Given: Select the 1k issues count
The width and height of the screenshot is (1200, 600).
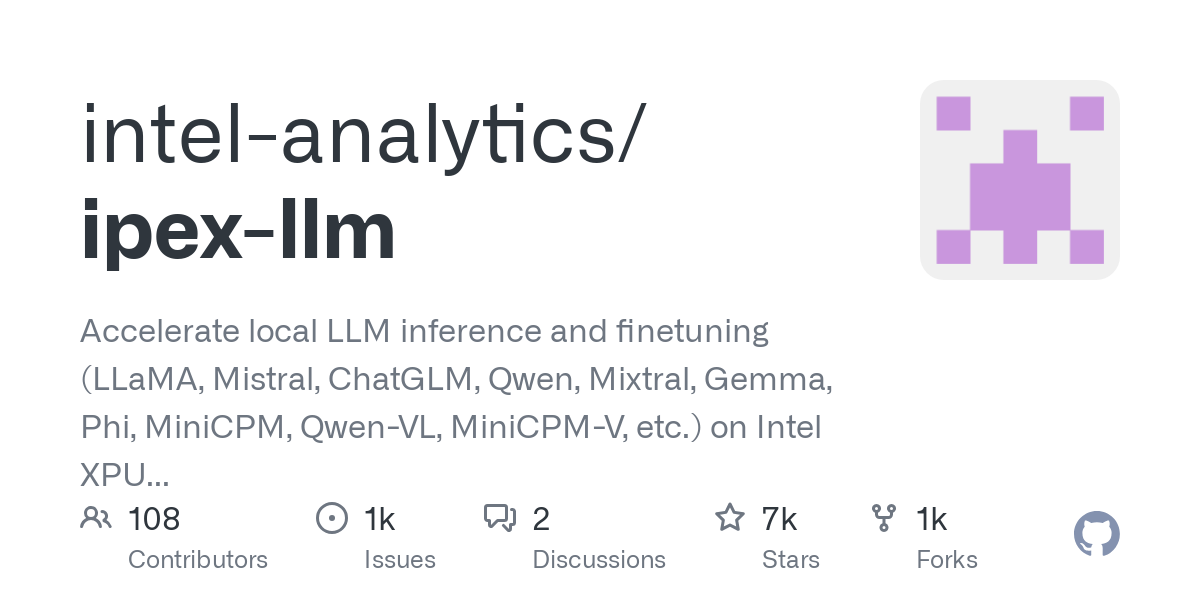Looking at the screenshot, I should (380, 519).
